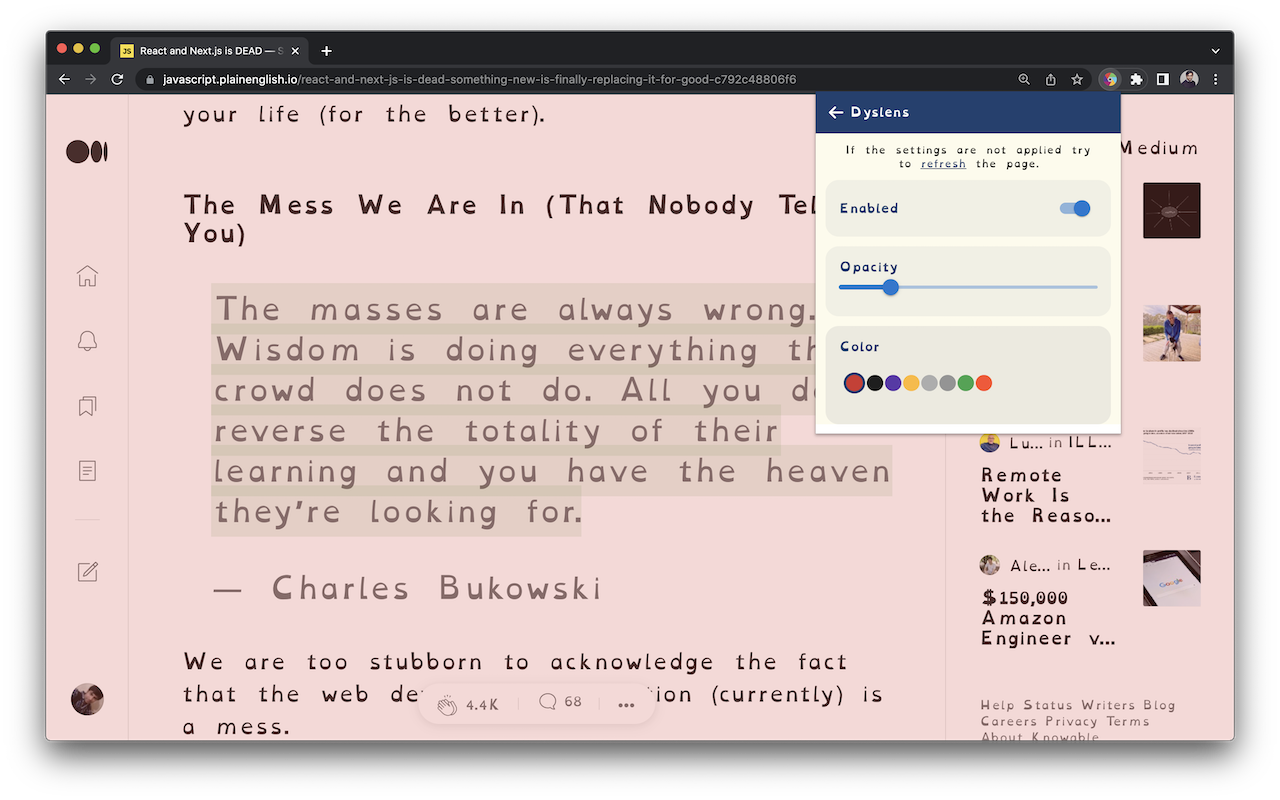This screenshot has height=800, width=1280.
Task: Click the browser forward arrow
Action: [91, 79]
